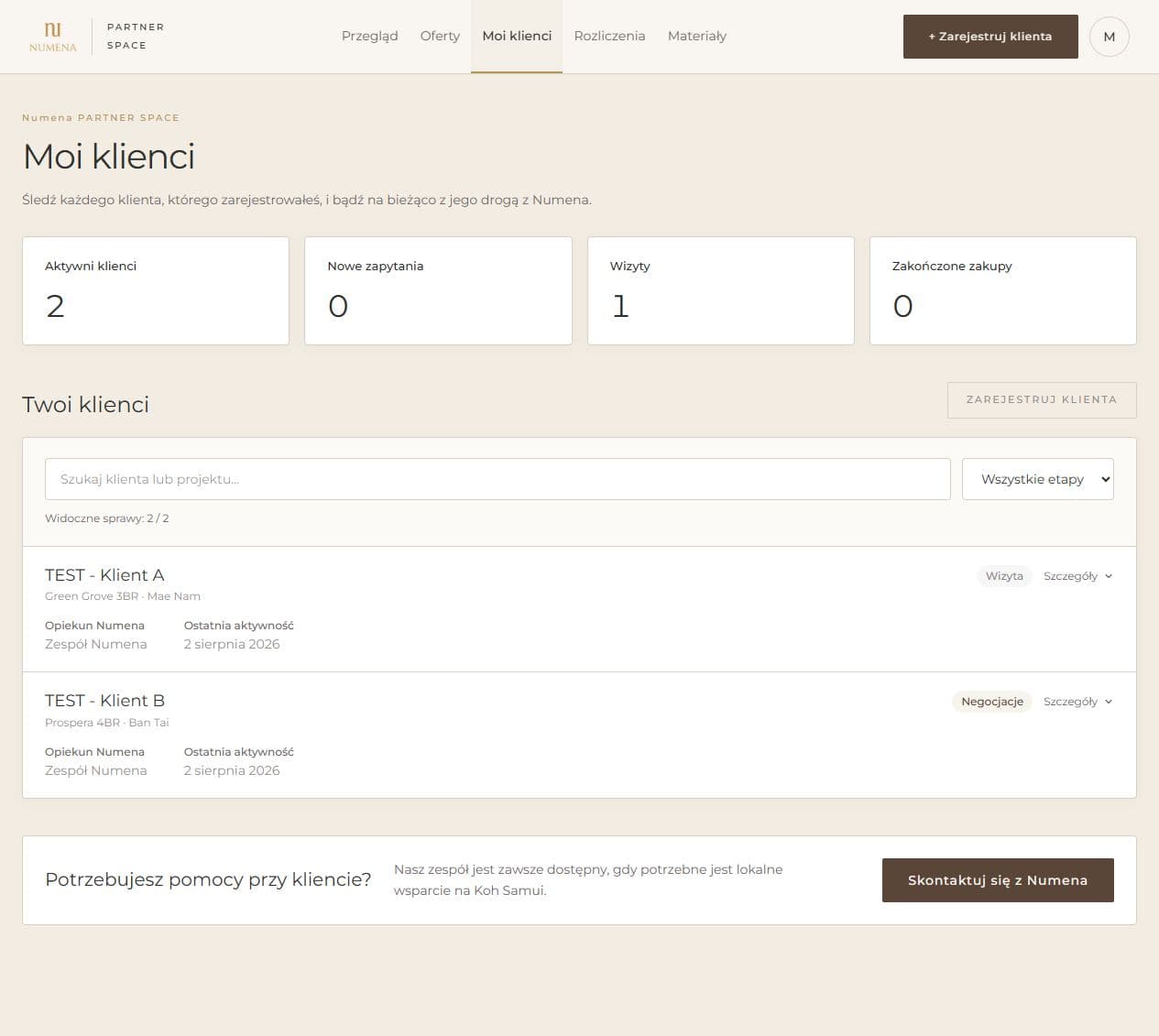Image resolution: width=1159 pixels, height=1036 pixels.
Task: Open the Przegląd tab
Action: click(370, 36)
